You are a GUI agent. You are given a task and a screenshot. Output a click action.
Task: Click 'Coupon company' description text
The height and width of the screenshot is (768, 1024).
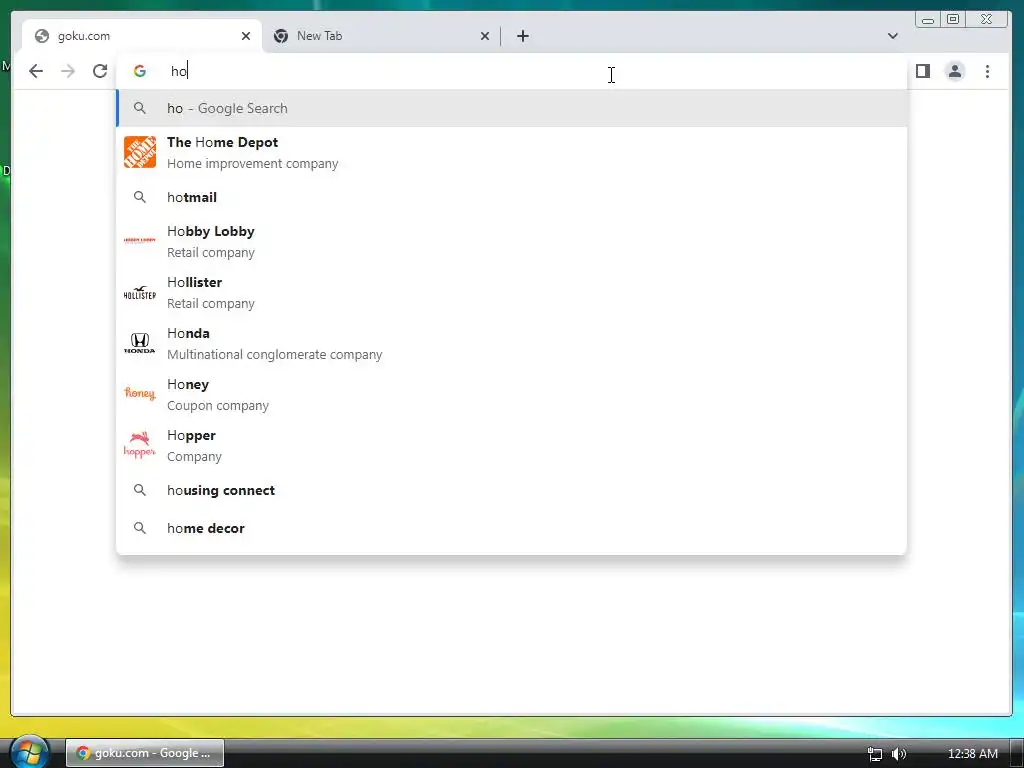218,406
